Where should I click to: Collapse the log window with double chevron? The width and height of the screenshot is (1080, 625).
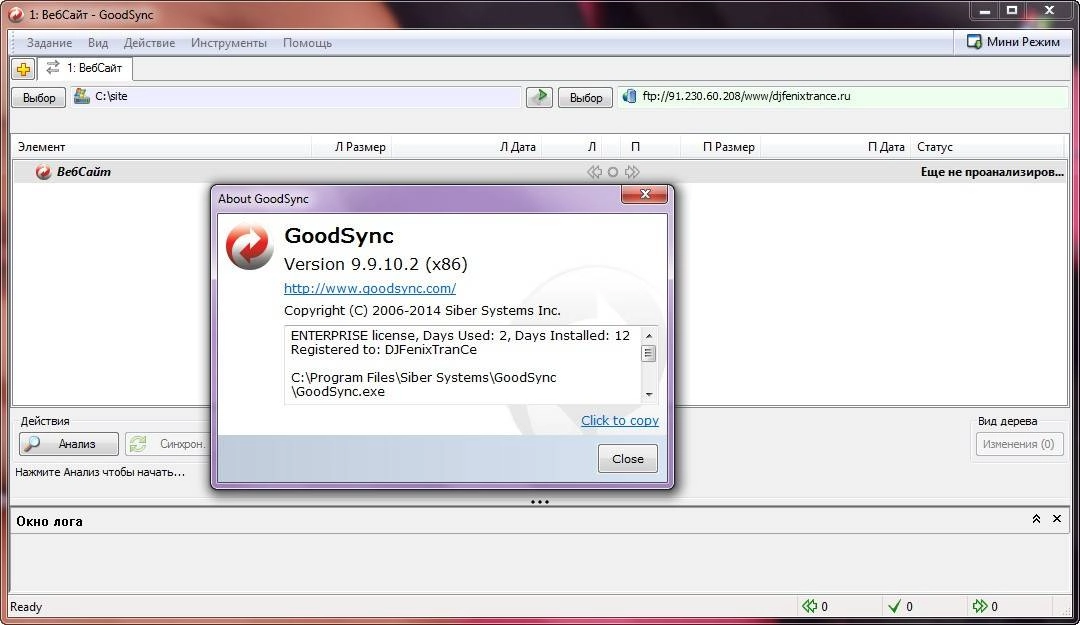pyautogui.click(x=1036, y=519)
